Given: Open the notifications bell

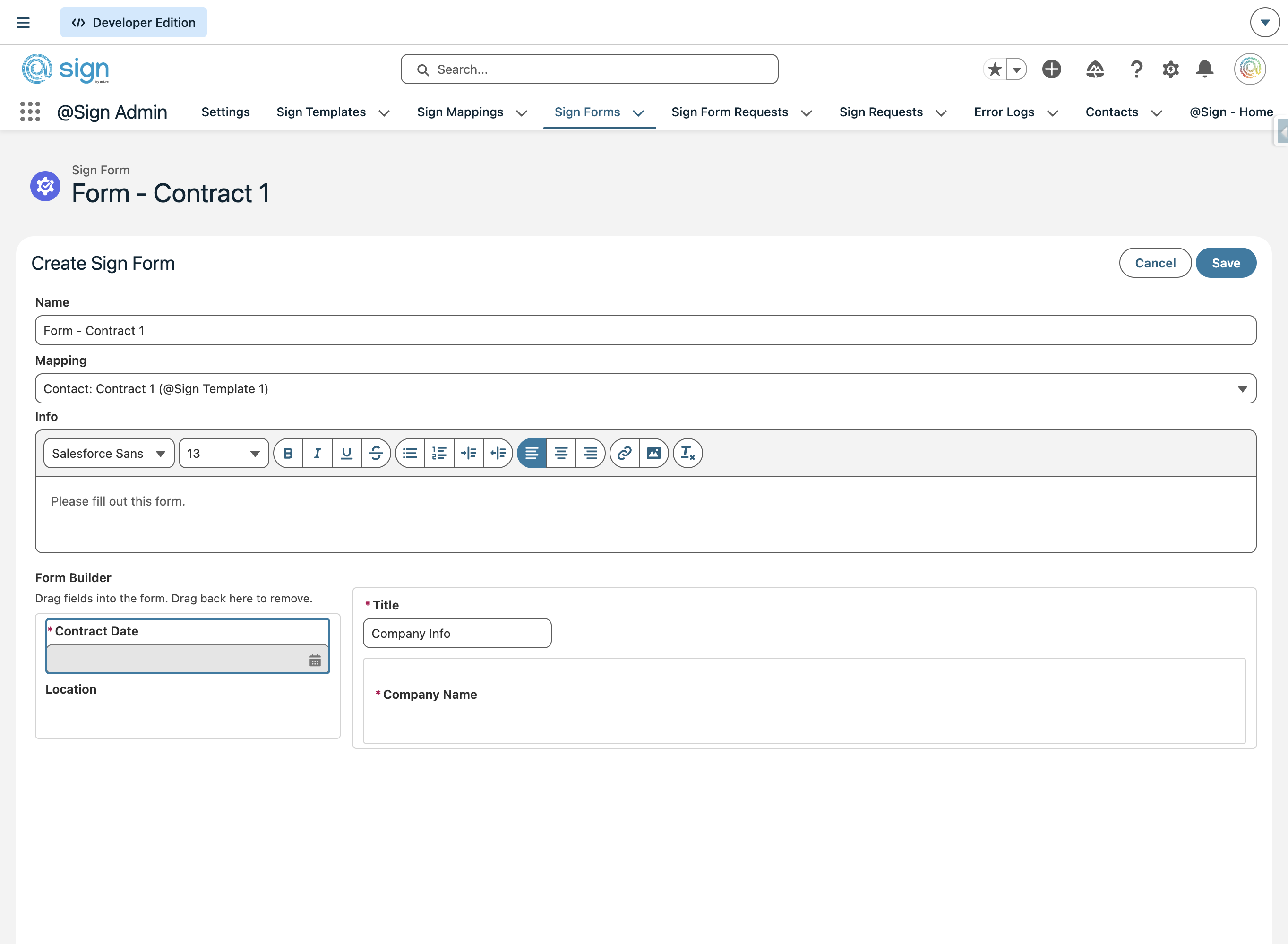Looking at the screenshot, I should click(x=1204, y=69).
